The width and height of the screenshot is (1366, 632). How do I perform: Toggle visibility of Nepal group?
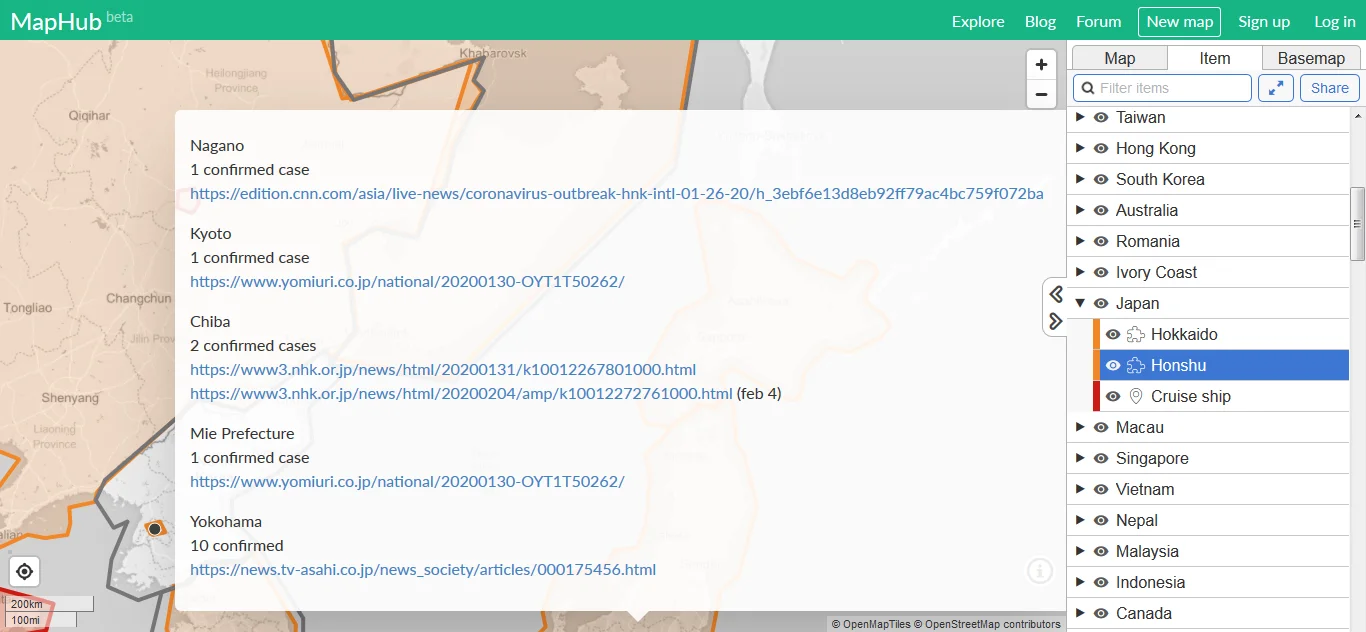coord(1101,520)
